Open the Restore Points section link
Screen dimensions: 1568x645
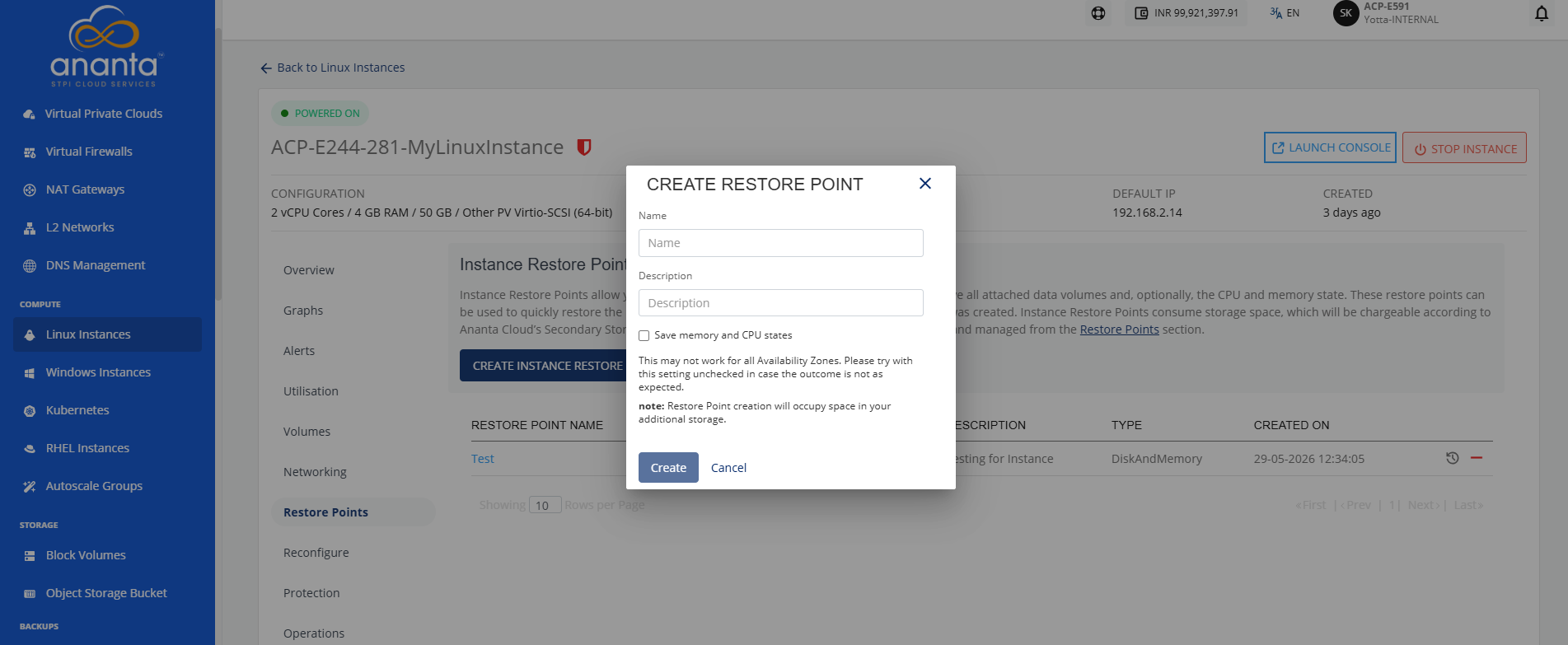click(x=1119, y=330)
